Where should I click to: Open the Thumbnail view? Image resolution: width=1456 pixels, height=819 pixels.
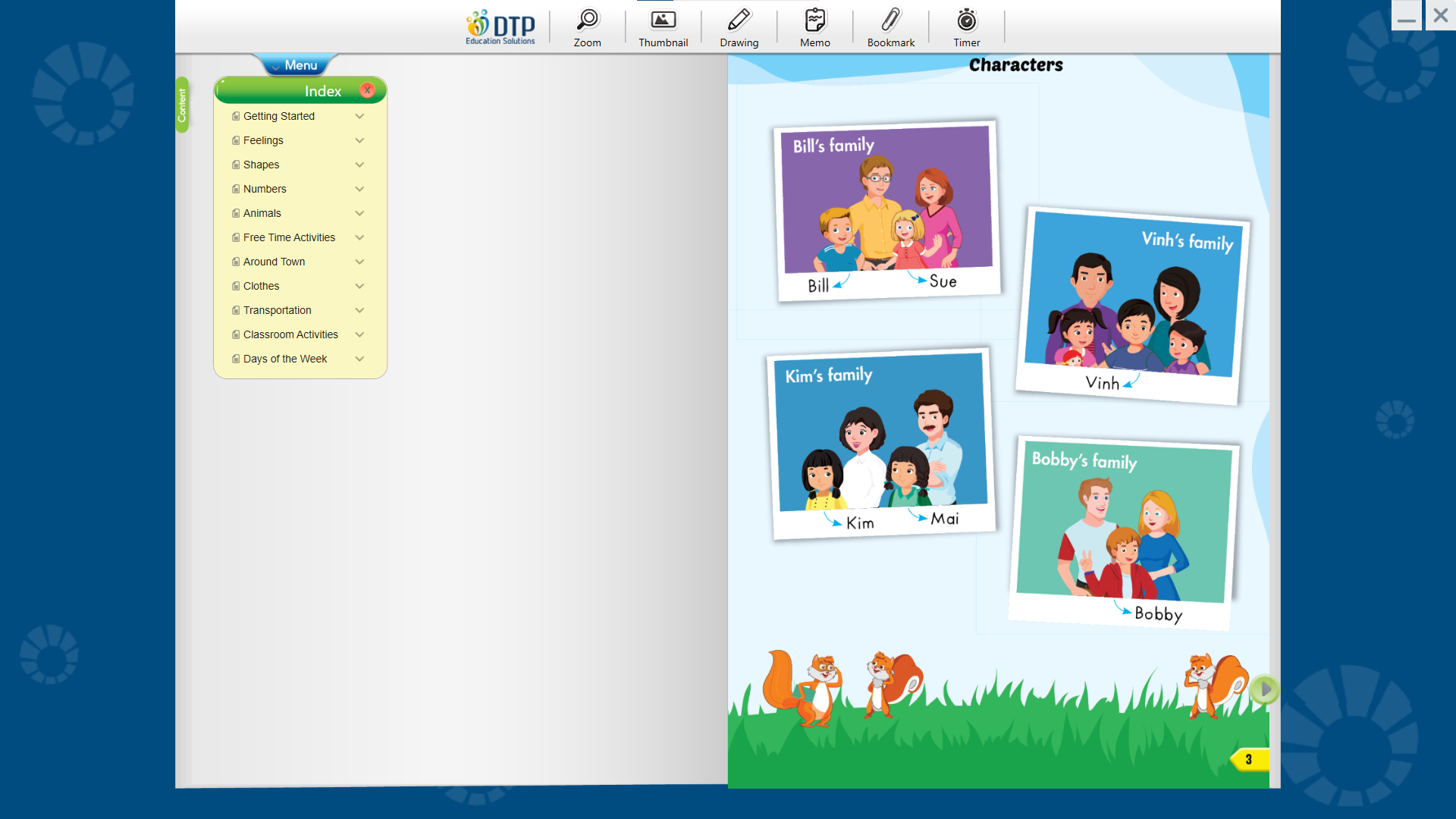663,27
